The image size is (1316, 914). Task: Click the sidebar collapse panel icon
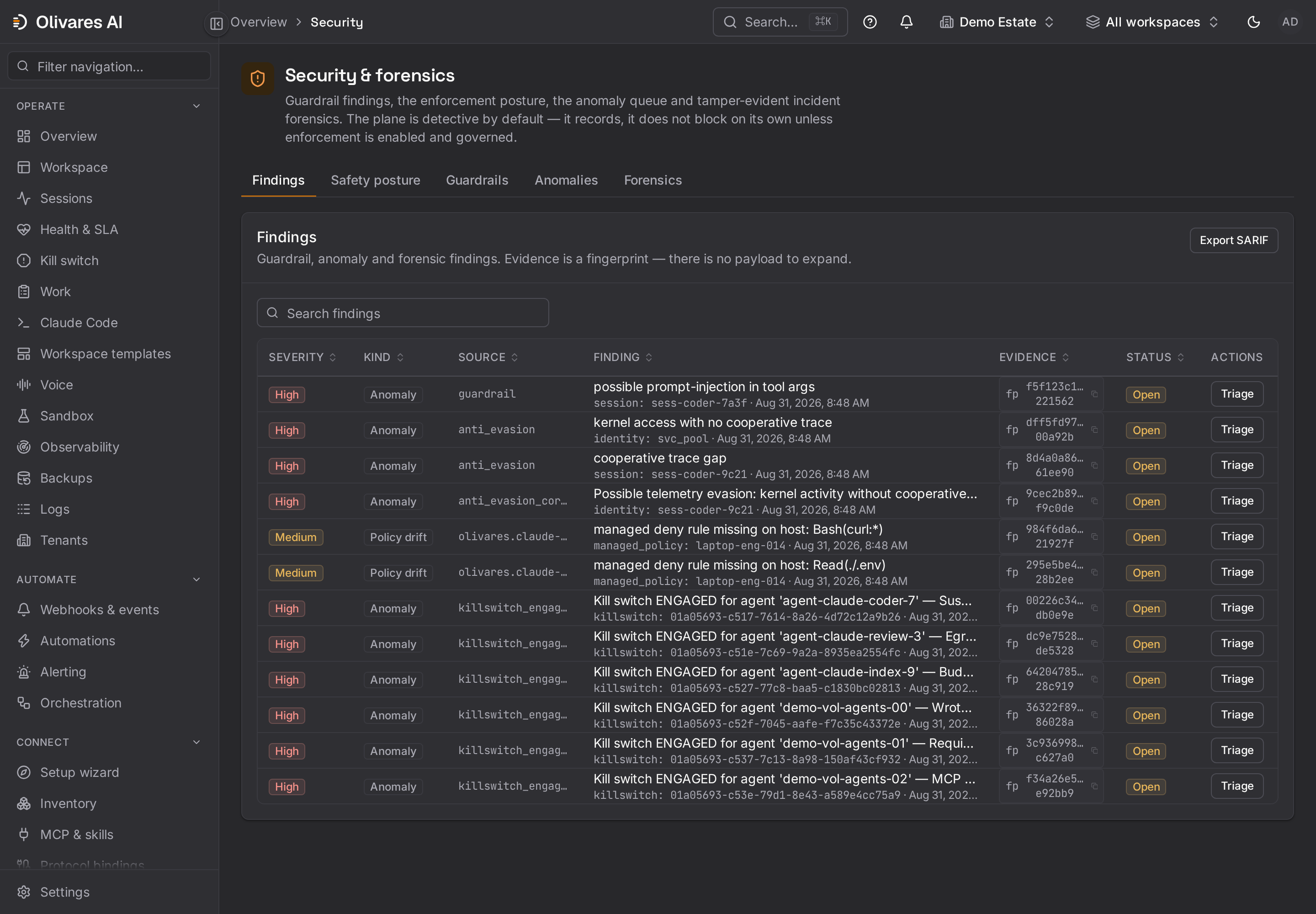coord(216,23)
